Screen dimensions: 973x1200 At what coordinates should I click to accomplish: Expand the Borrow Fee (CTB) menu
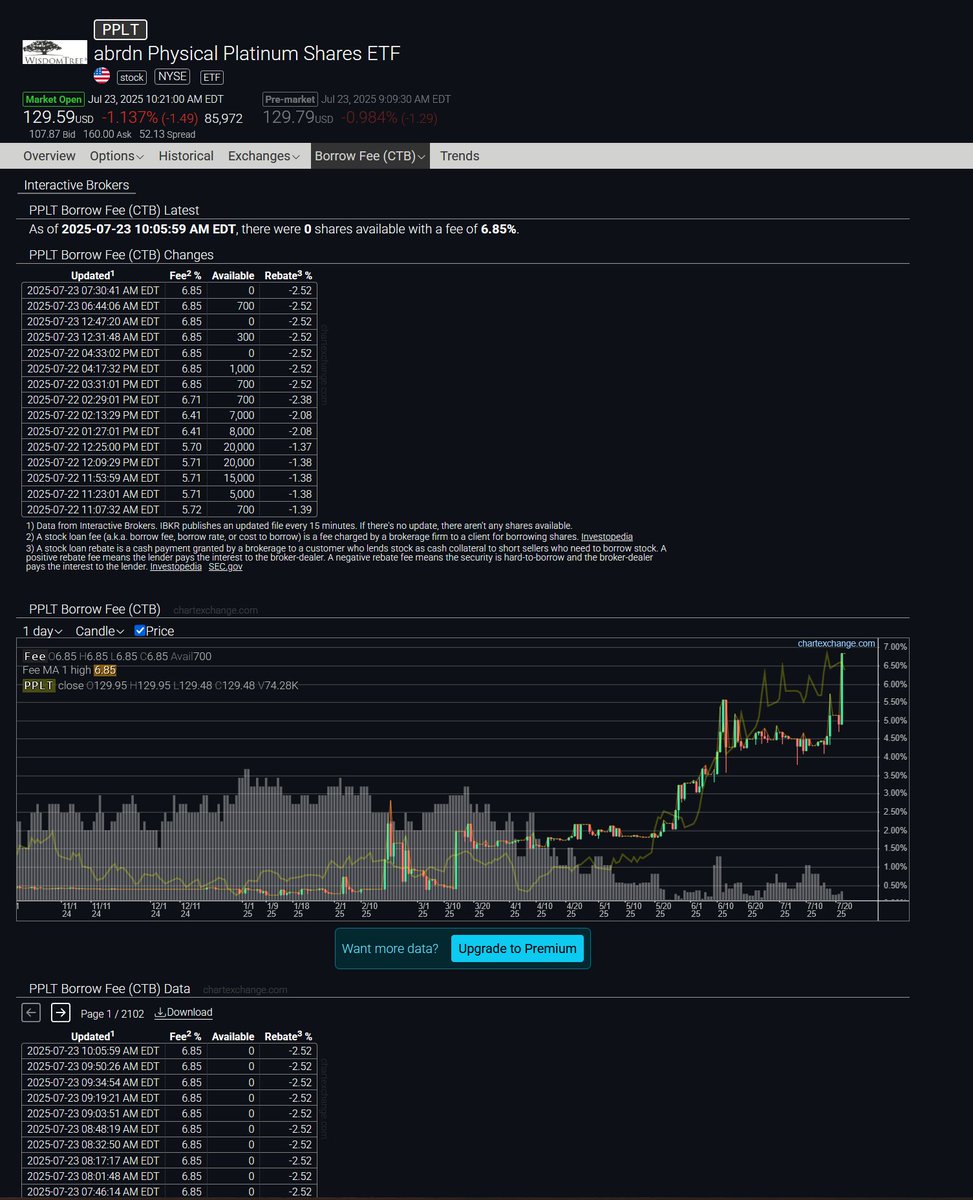coord(370,156)
